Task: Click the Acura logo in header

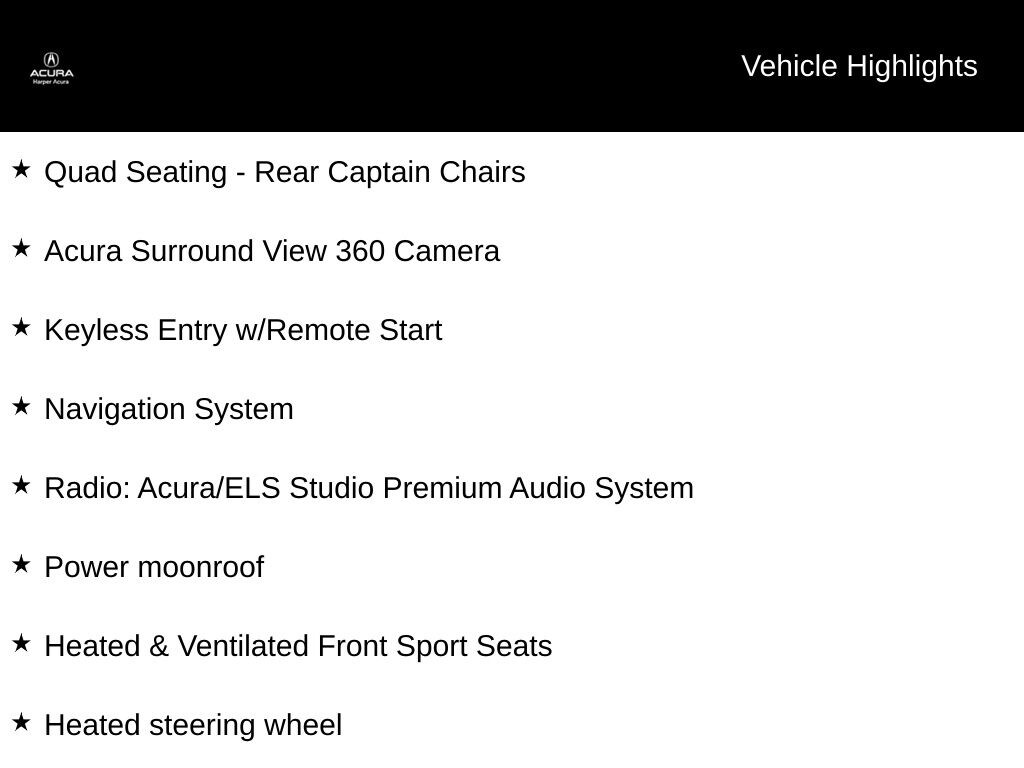Action: pos(52,68)
